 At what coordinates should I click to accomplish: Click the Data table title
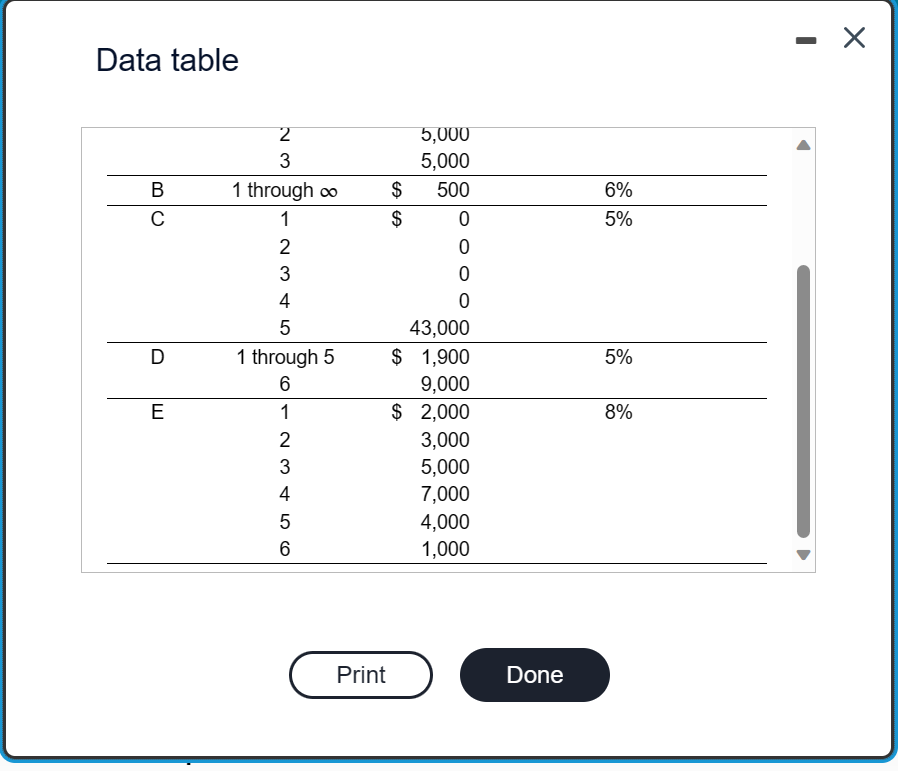pyautogui.click(x=166, y=61)
